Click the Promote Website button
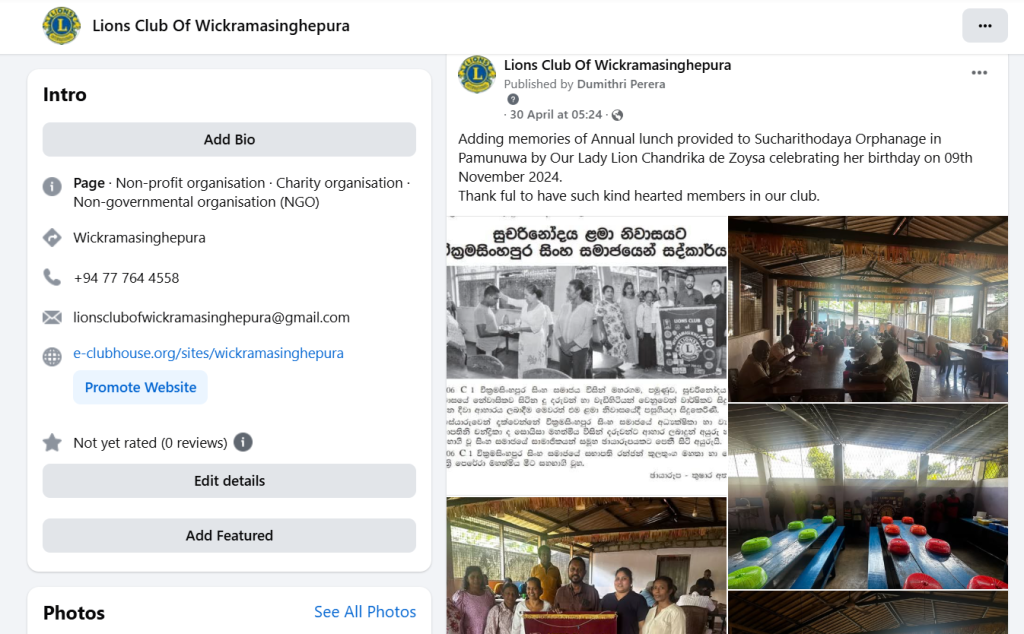 click(140, 387)
